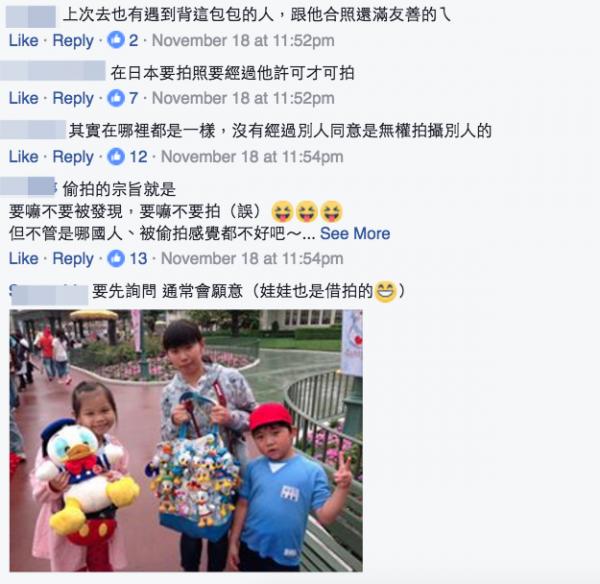Like the comment about Japan photo permission

click(x=24, y=98)
